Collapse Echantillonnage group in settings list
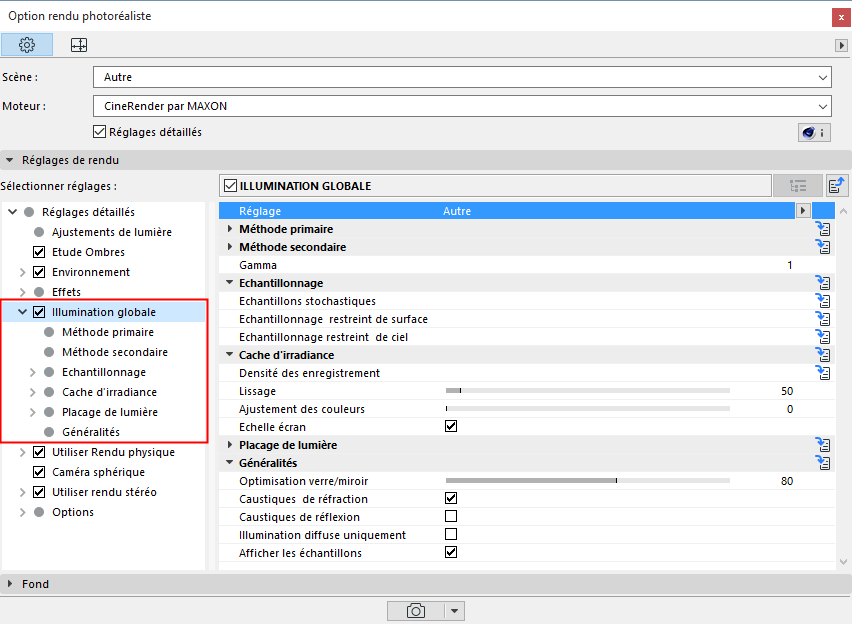 point(229,283)
